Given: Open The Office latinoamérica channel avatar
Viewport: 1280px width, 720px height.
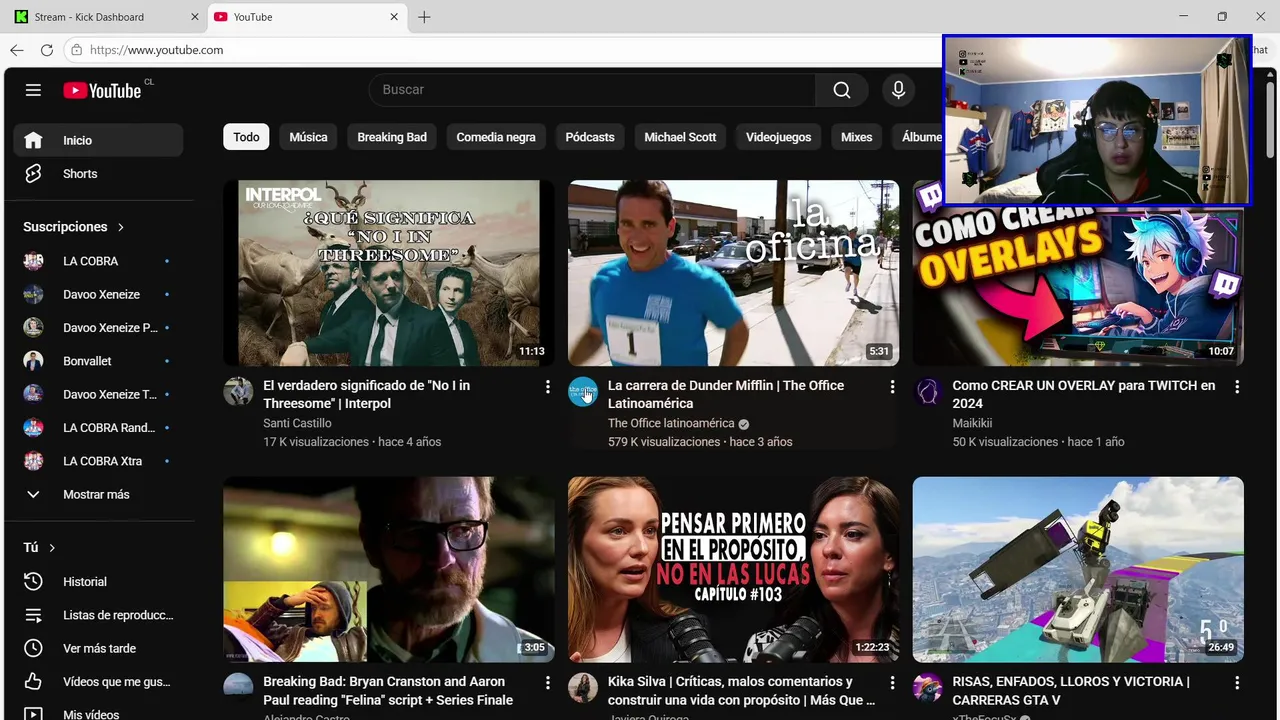Looking at the screenshot, I should pos(583,392).
